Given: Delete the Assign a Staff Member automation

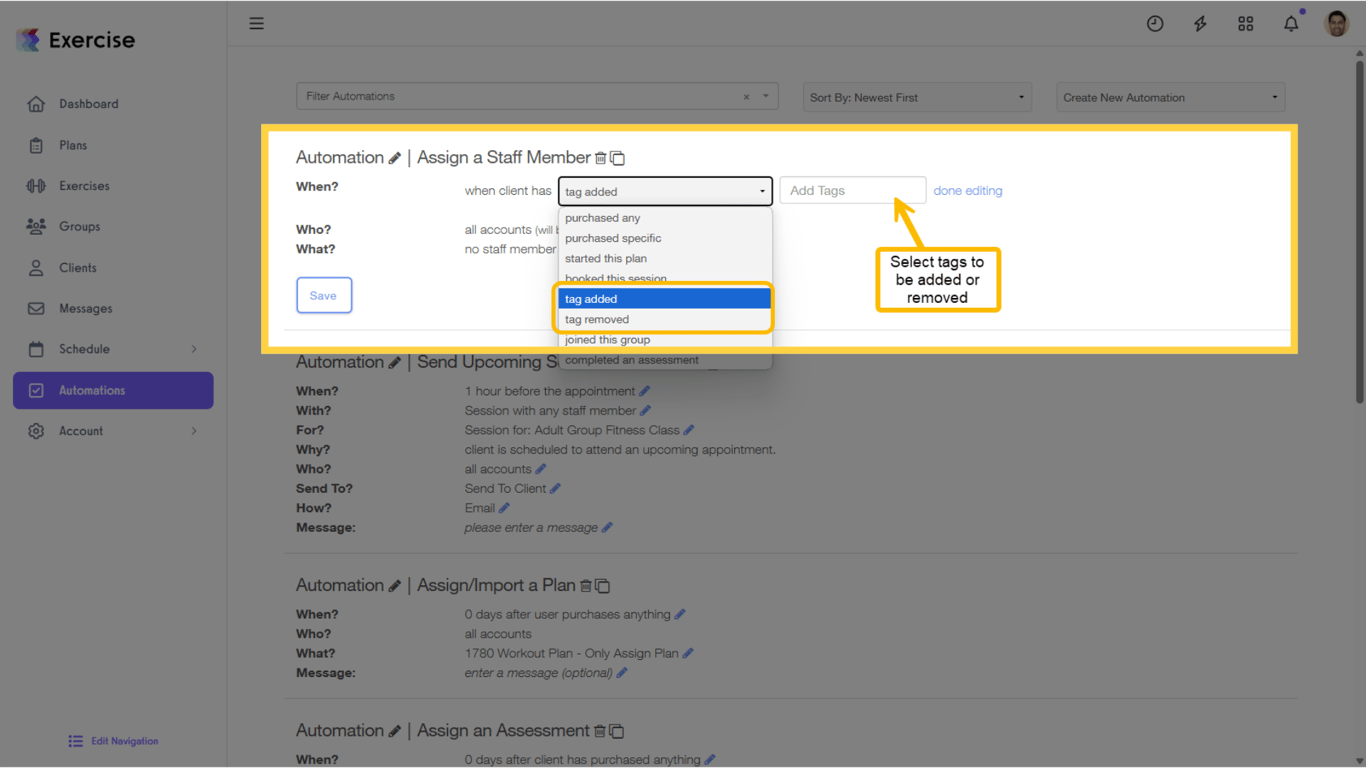Looking at the screenshot, I should pyautogui.click(x=601, y=157).
